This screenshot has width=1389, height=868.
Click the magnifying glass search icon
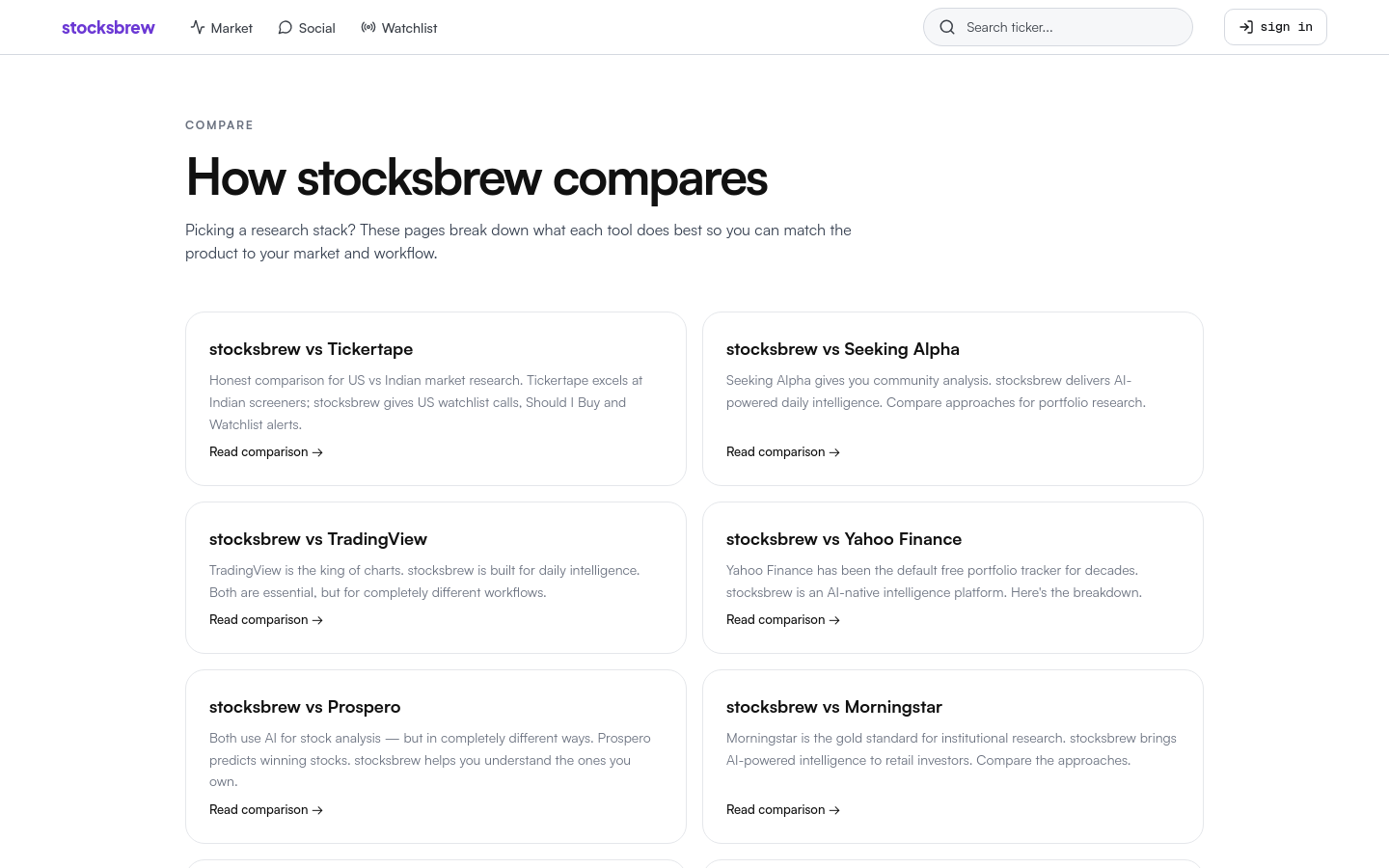coord(947,27)
